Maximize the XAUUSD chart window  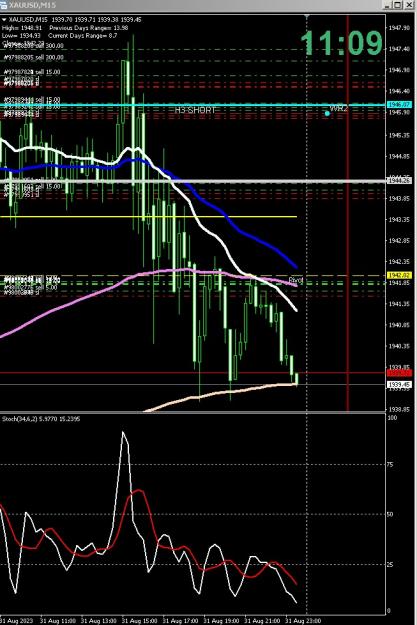coord(398,5)
